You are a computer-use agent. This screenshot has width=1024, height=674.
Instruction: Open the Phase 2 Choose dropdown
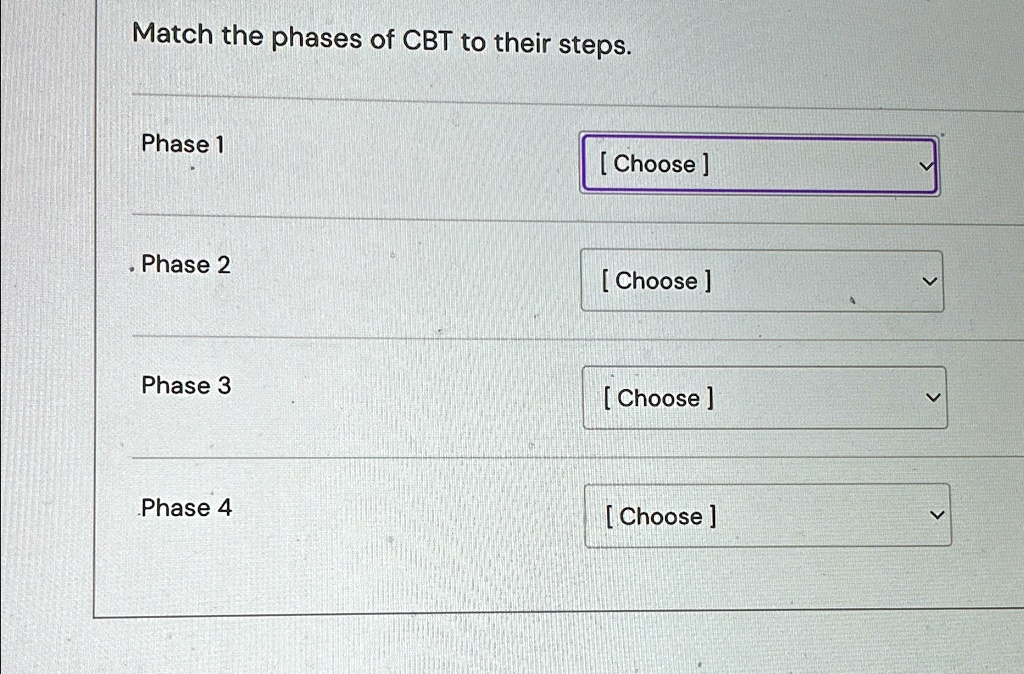point(762,281)
